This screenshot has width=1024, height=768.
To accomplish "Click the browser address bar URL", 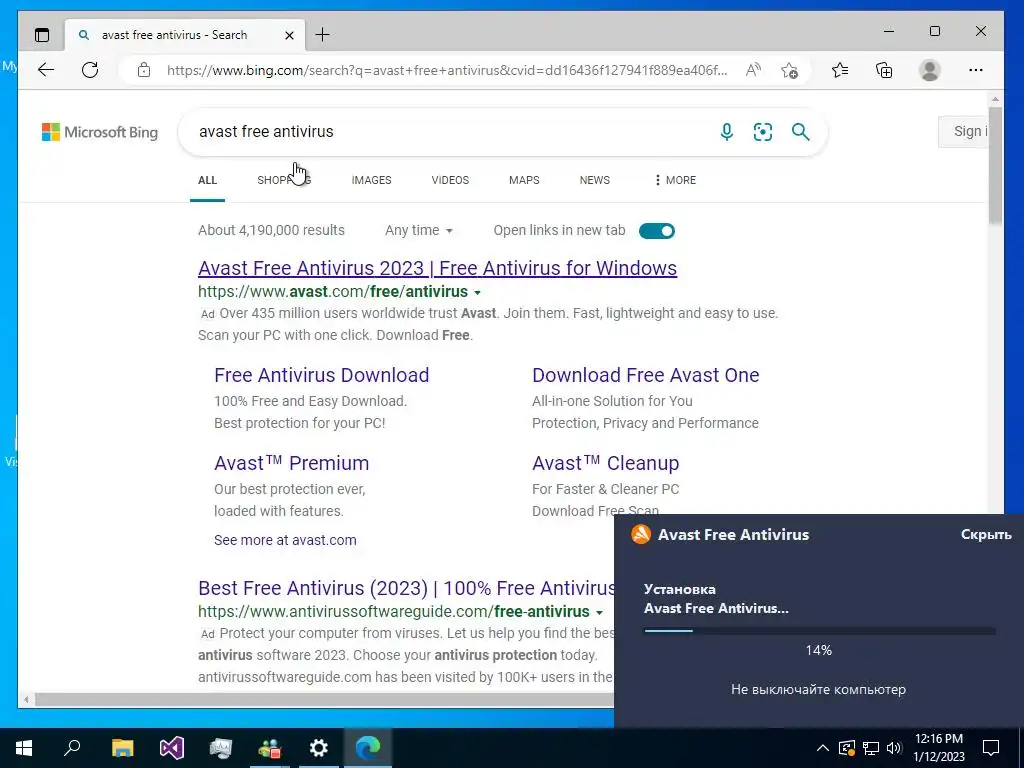I will (x=447, y=70).
